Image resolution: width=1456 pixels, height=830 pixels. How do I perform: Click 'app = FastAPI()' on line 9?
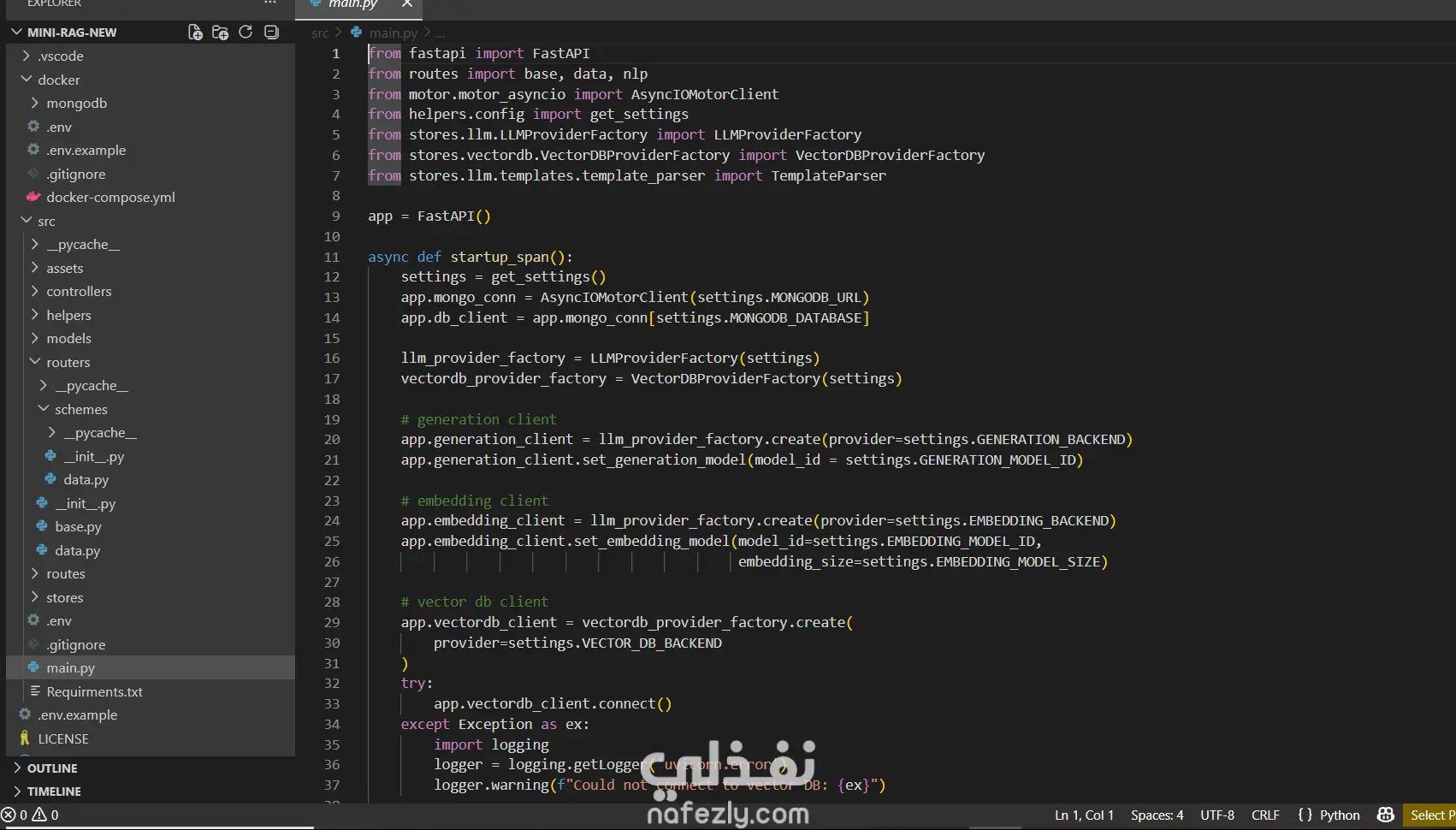[x=429, y=216]
